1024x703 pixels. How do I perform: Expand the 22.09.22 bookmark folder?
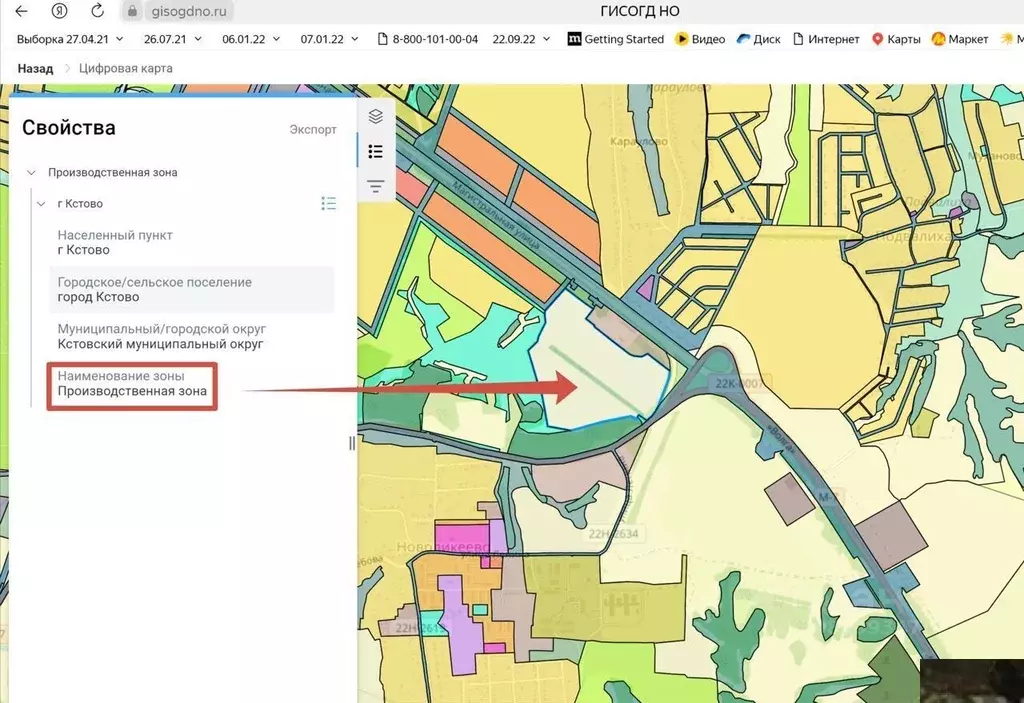pyautogui.click(x=522, y=39)
